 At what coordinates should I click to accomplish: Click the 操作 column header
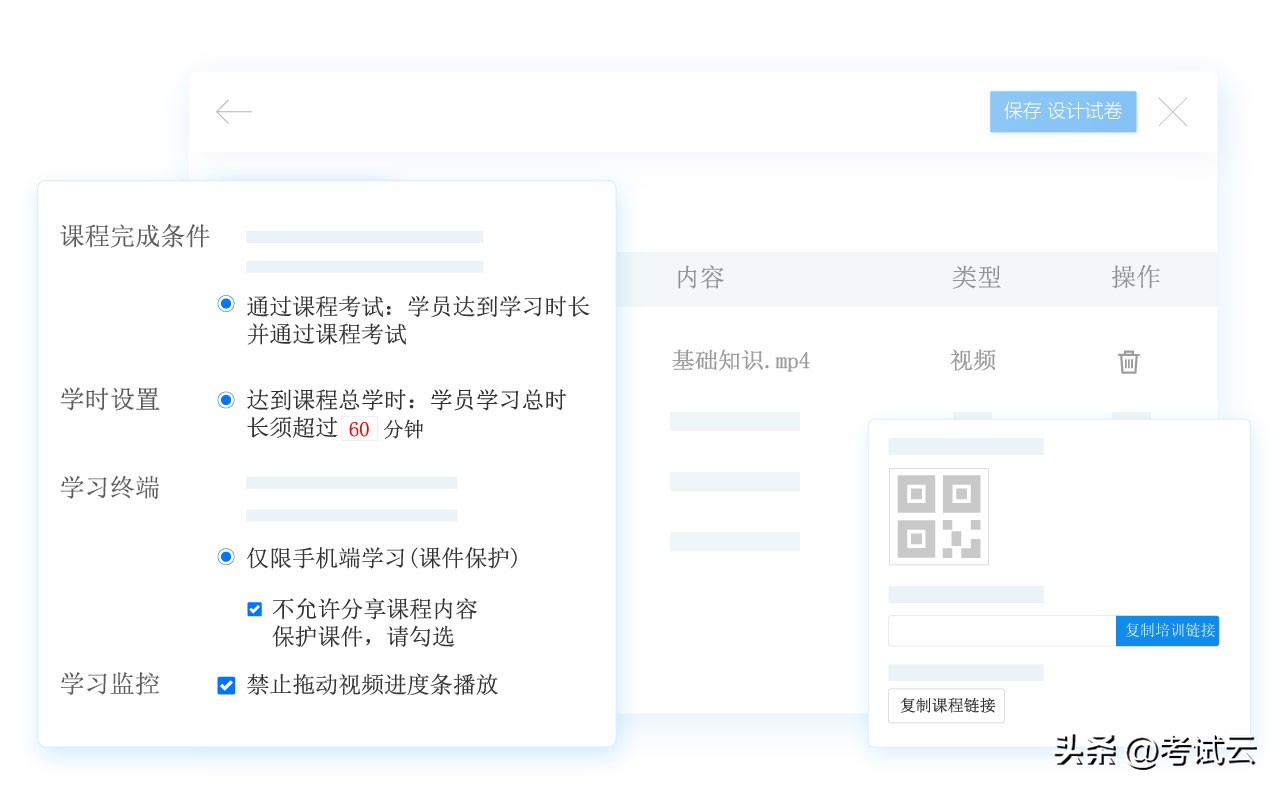click(x=1135, y=277)
